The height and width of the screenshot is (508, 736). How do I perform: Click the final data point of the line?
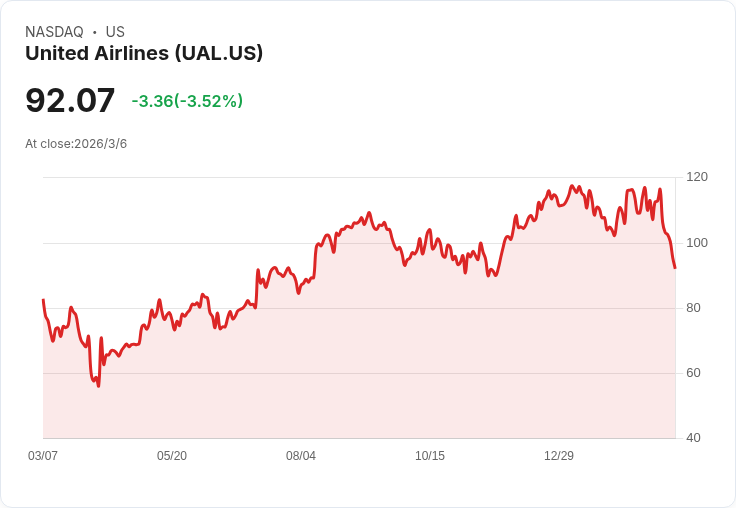click(x=675, y=268)
